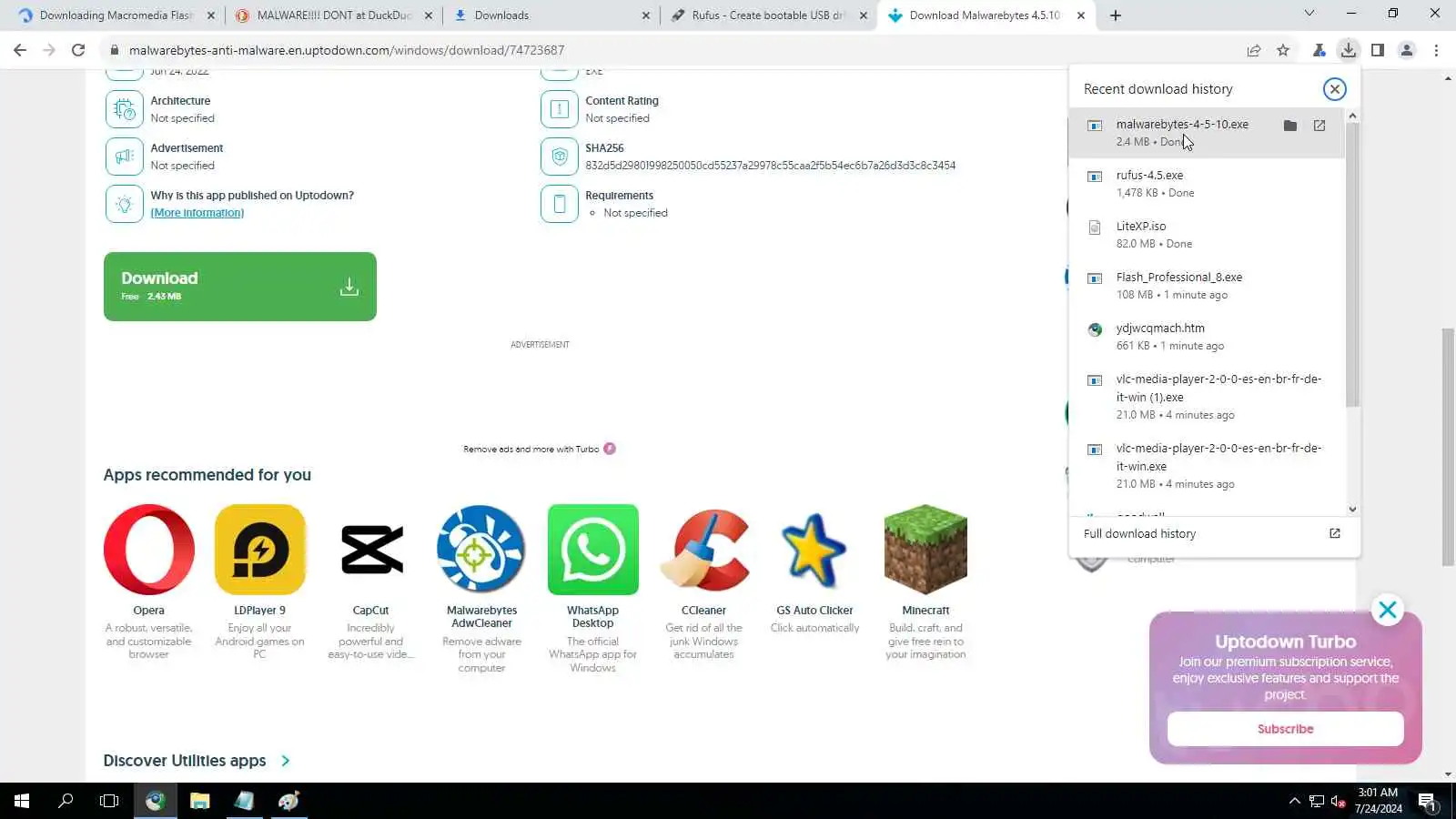
Task: Open File Explorer from the taskbar
Action: click(x=199, y=801)
